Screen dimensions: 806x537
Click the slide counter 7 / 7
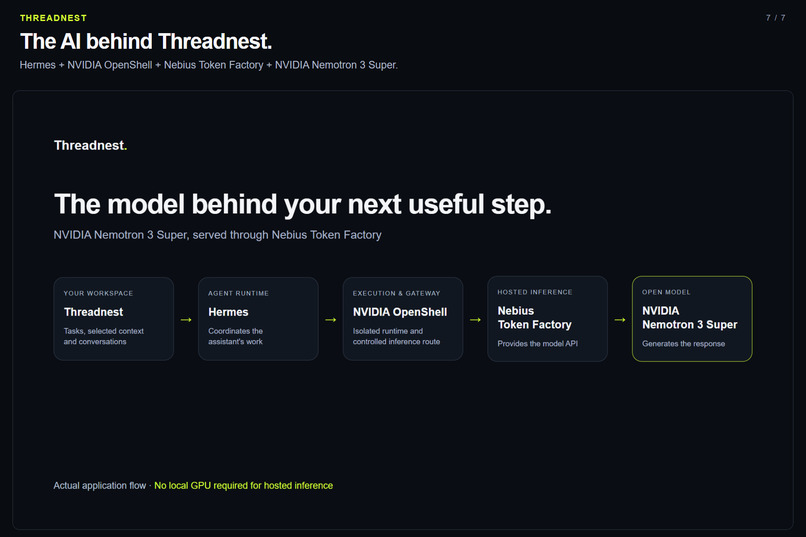point(775,18)
